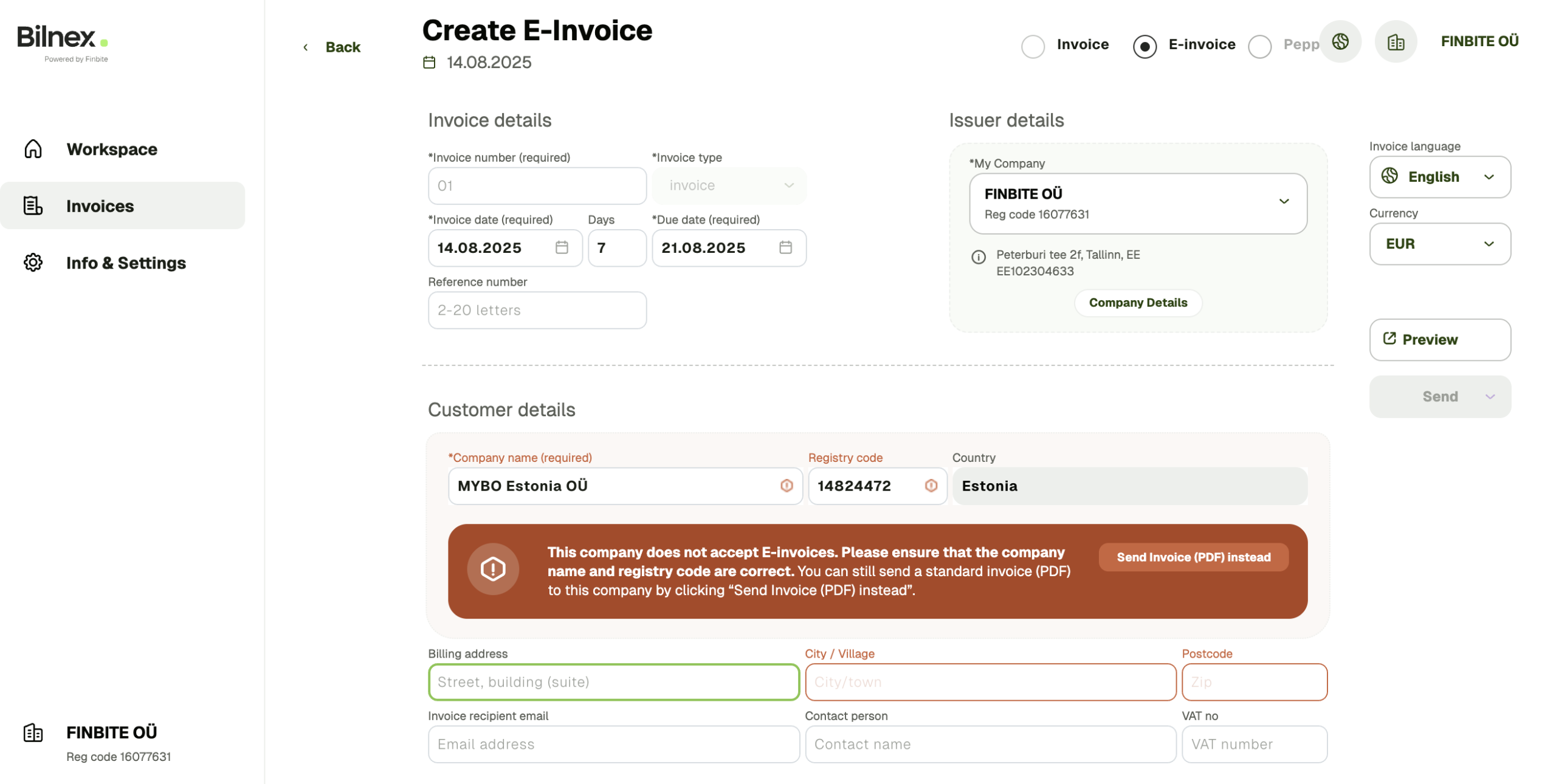Click the alert hexagon icon in the error banner
1556x784 pixels.
pyautogui.click(x=494, y=570)
